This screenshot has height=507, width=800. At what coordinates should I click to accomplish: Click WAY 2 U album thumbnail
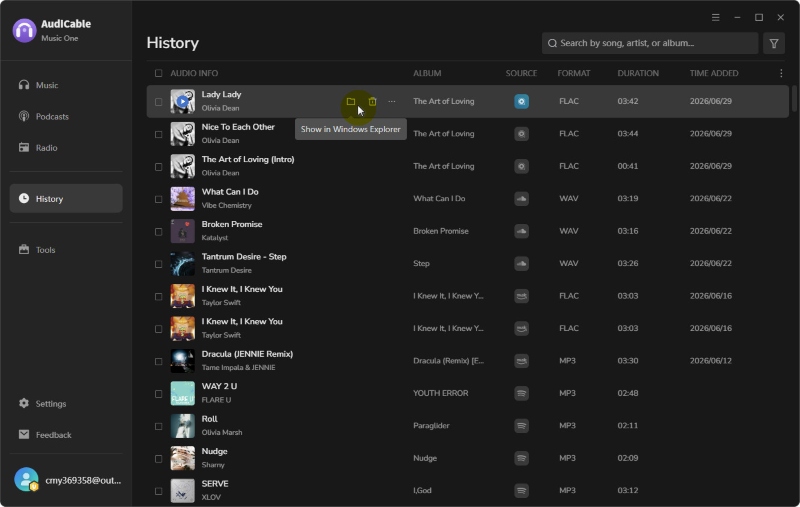coord(182,393)
